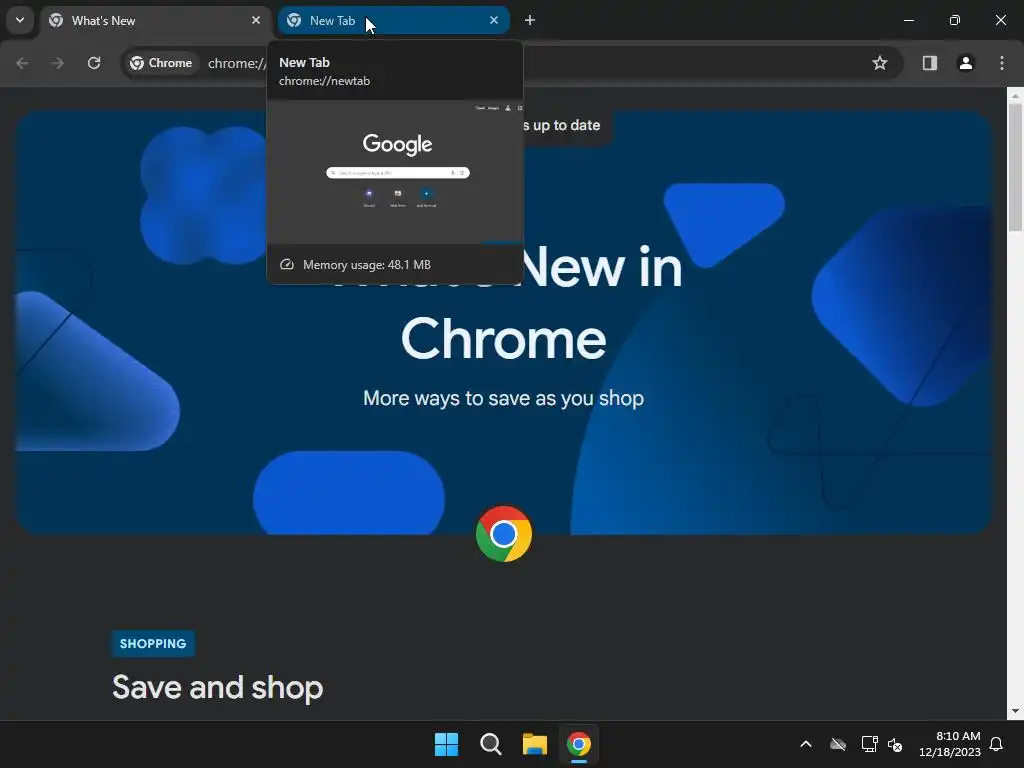Click the page vertical scrollbar thumb
The image size is (1024, 768).
[1015, 167]
